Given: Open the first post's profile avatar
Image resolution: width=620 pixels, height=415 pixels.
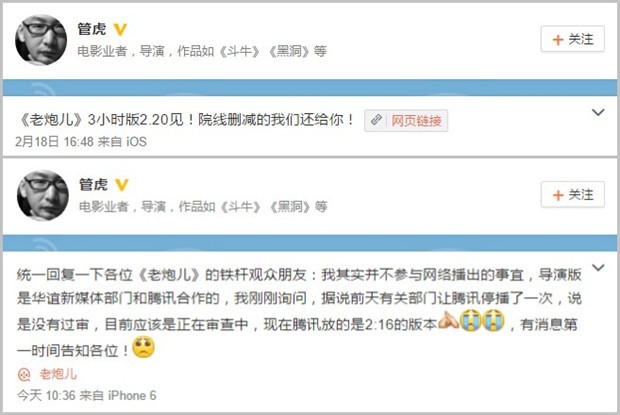Looking at the screenshot, I should pos(41,40).
